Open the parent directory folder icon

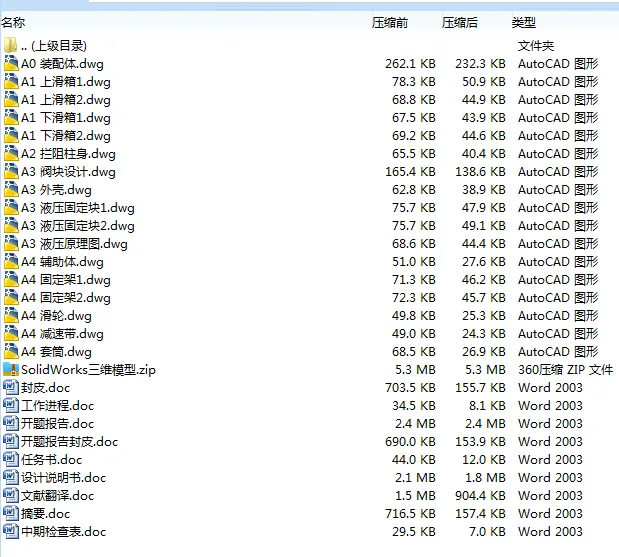click(x=11, y=45)
